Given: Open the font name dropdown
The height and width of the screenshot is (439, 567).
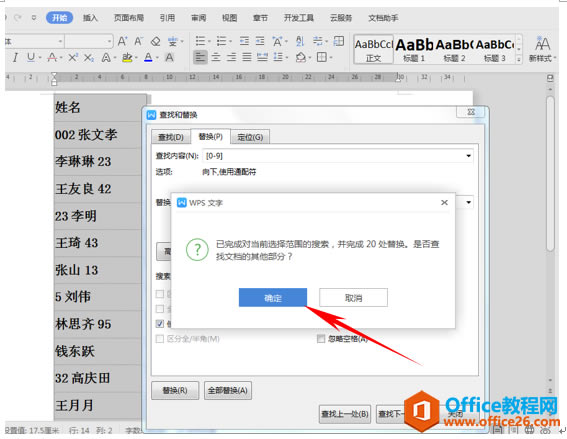Looking at the screenshot, I should coord(60,42).
